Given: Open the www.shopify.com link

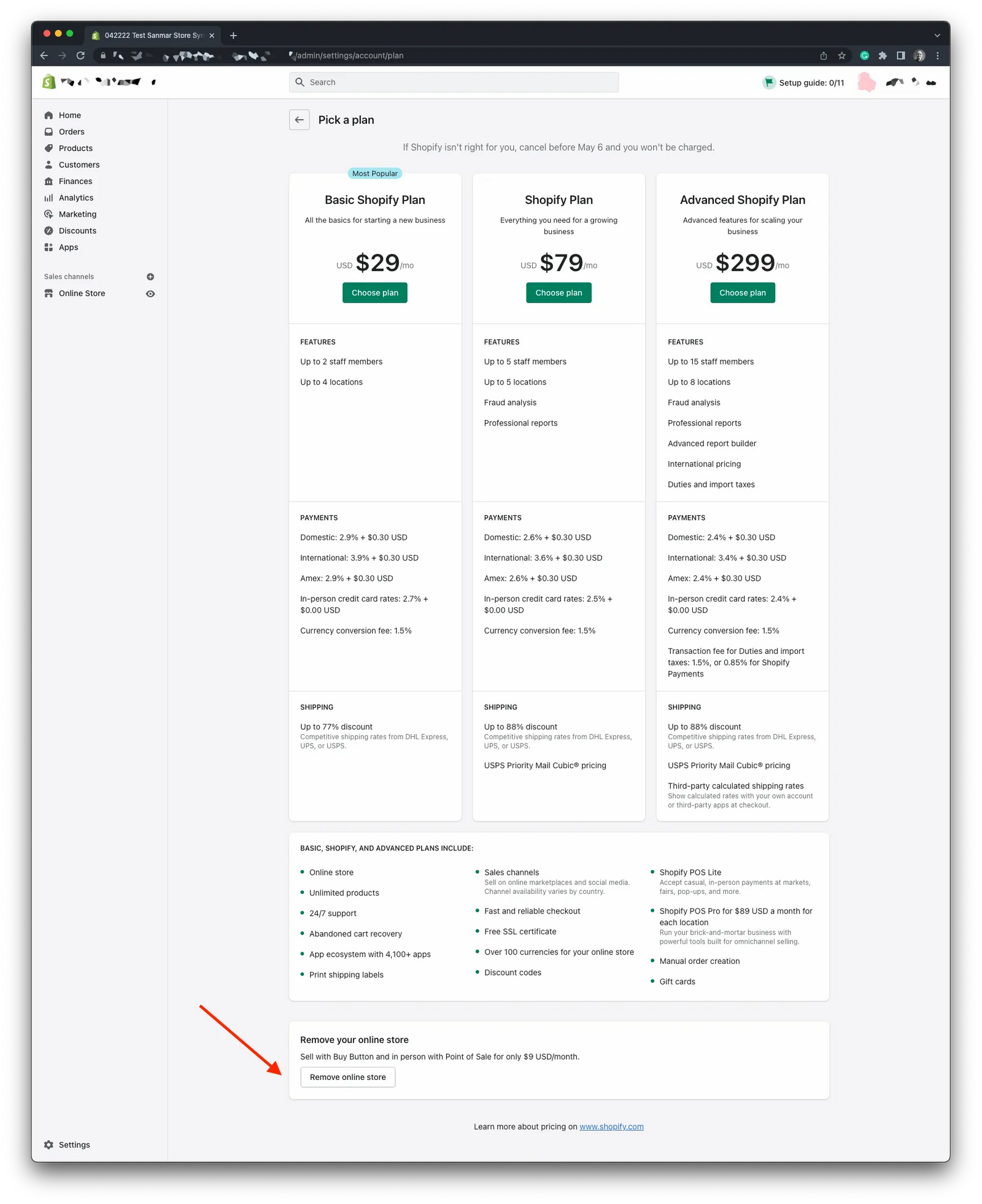Looking at the screenshot, I should click(611, 1126).
